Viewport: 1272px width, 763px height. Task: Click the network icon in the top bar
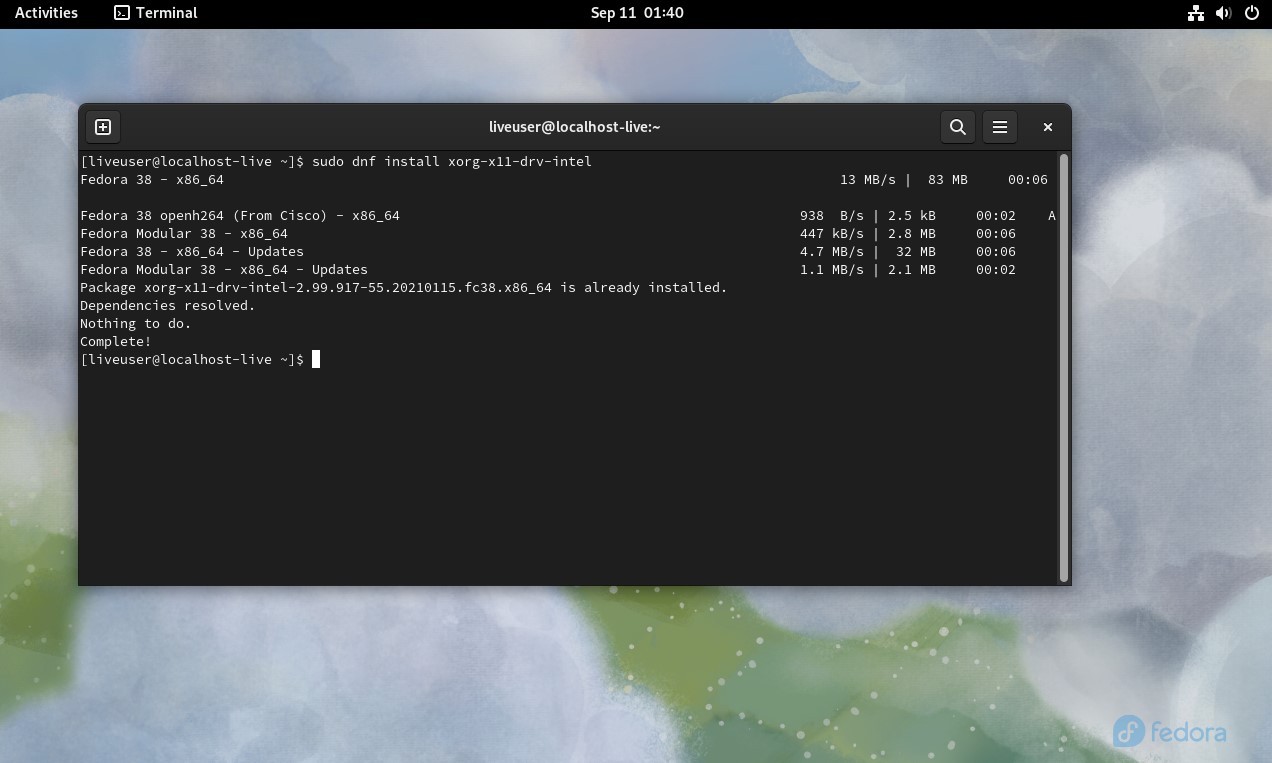1195,13
